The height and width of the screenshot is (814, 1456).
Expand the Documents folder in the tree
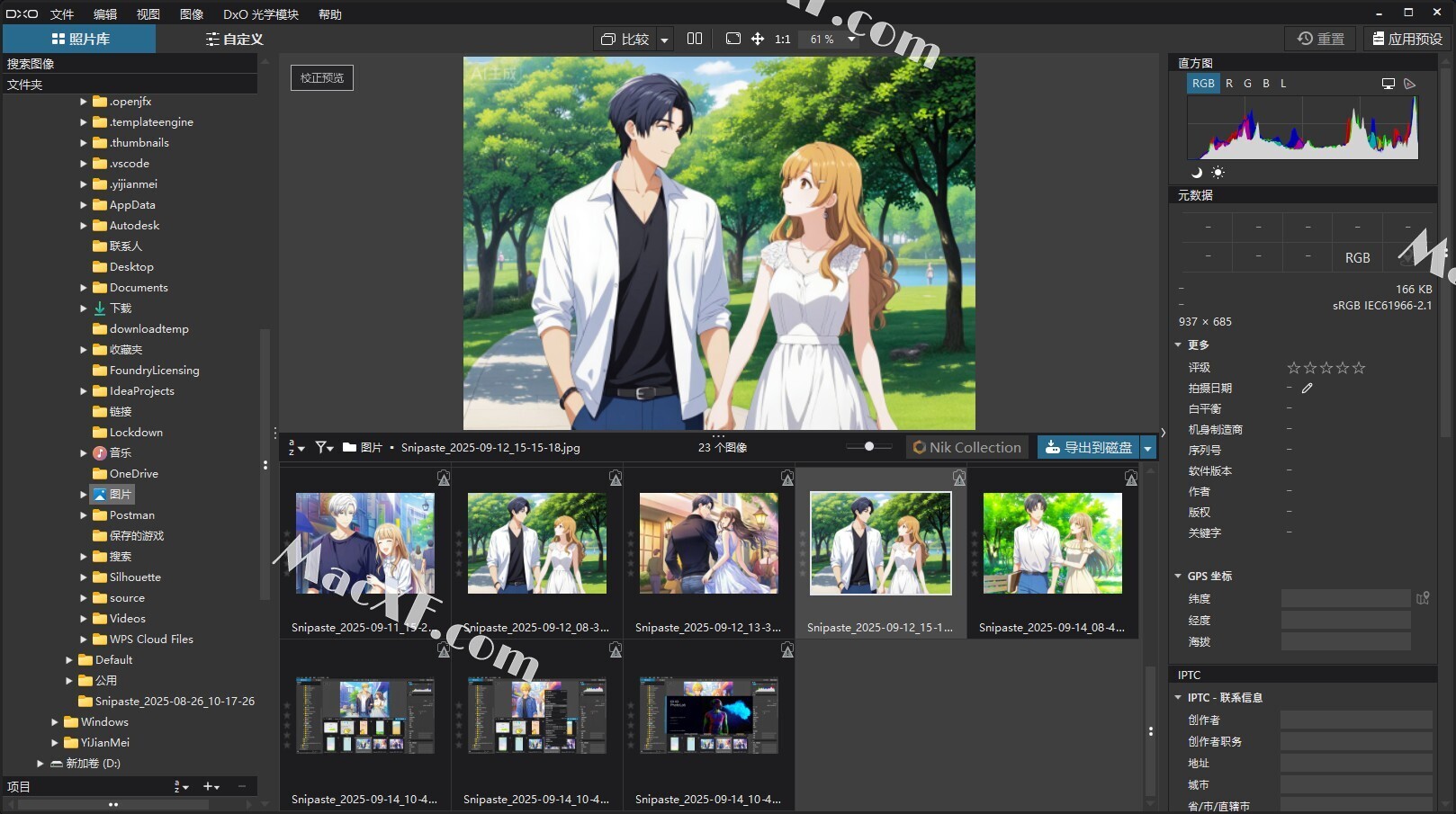click(x=84, y=288)
